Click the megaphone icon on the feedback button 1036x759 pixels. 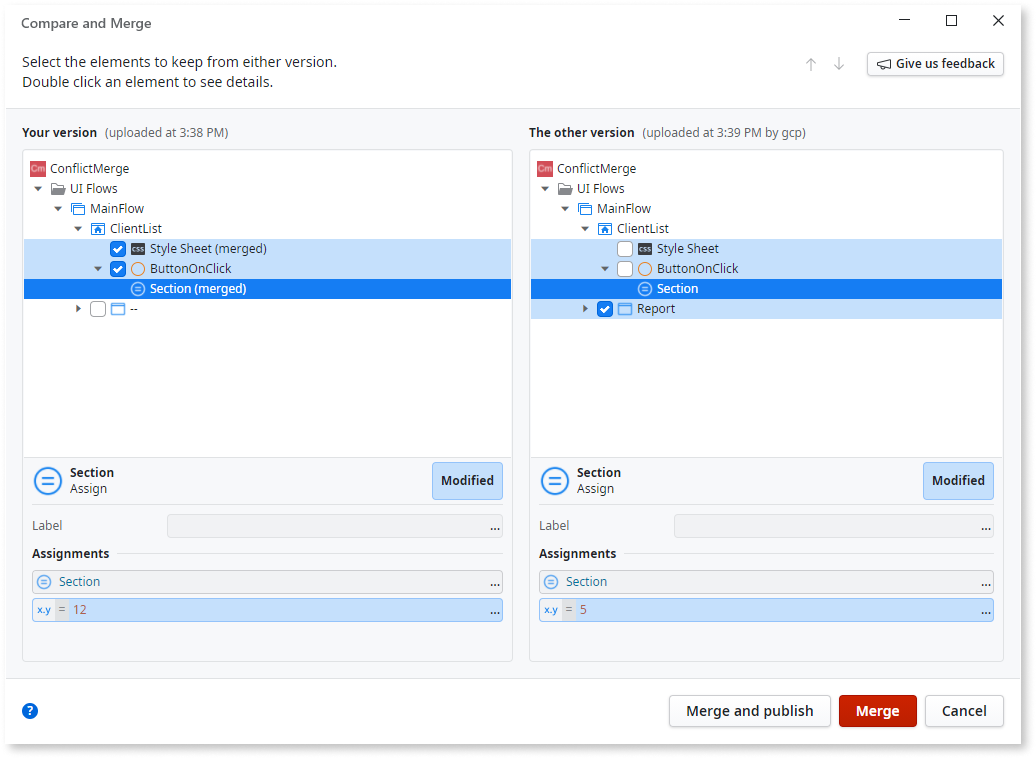point(885,63)
